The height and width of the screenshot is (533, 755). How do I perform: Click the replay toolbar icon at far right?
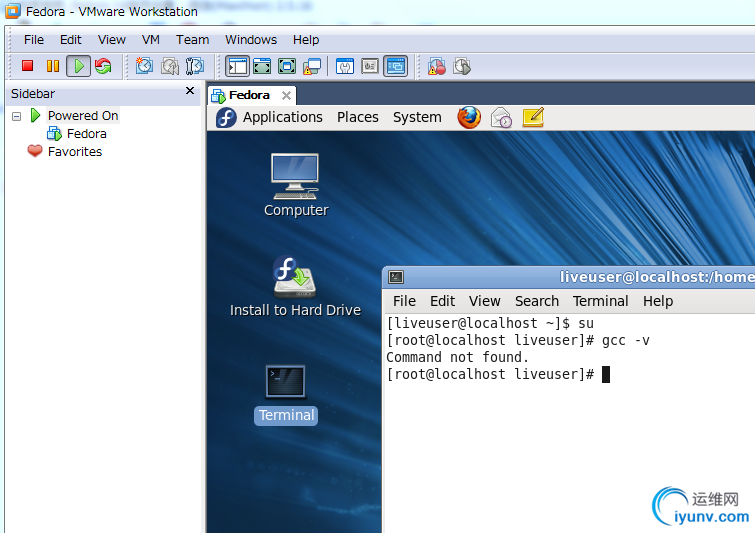click(462, 66)
